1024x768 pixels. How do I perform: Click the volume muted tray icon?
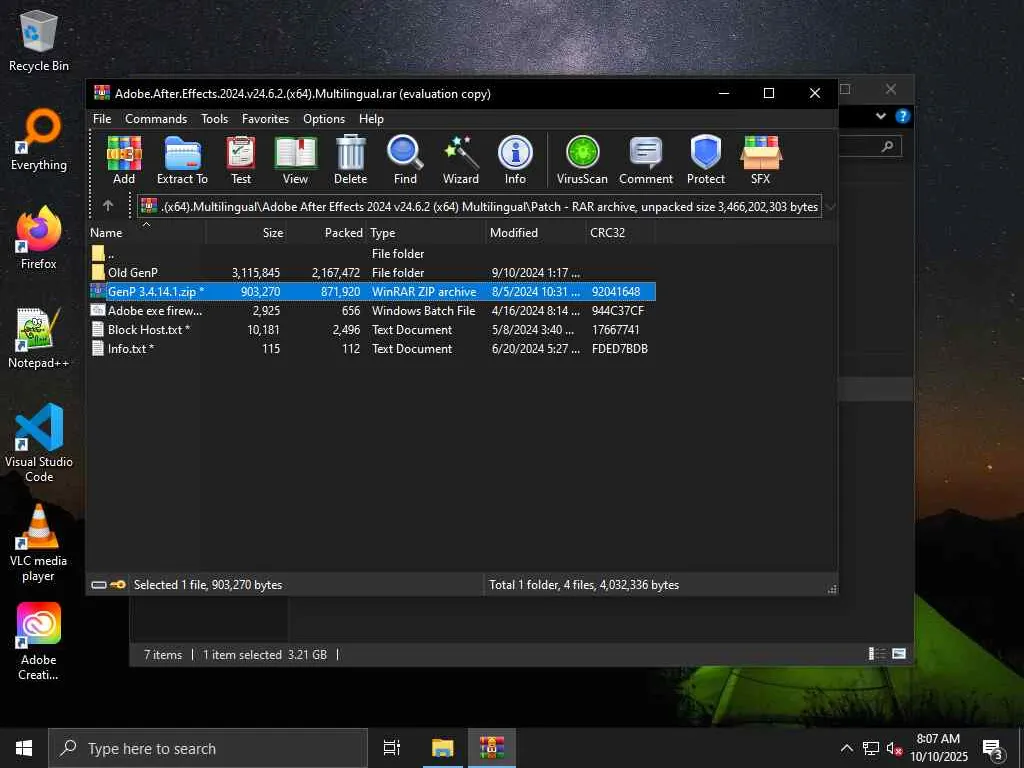[894, 748]
